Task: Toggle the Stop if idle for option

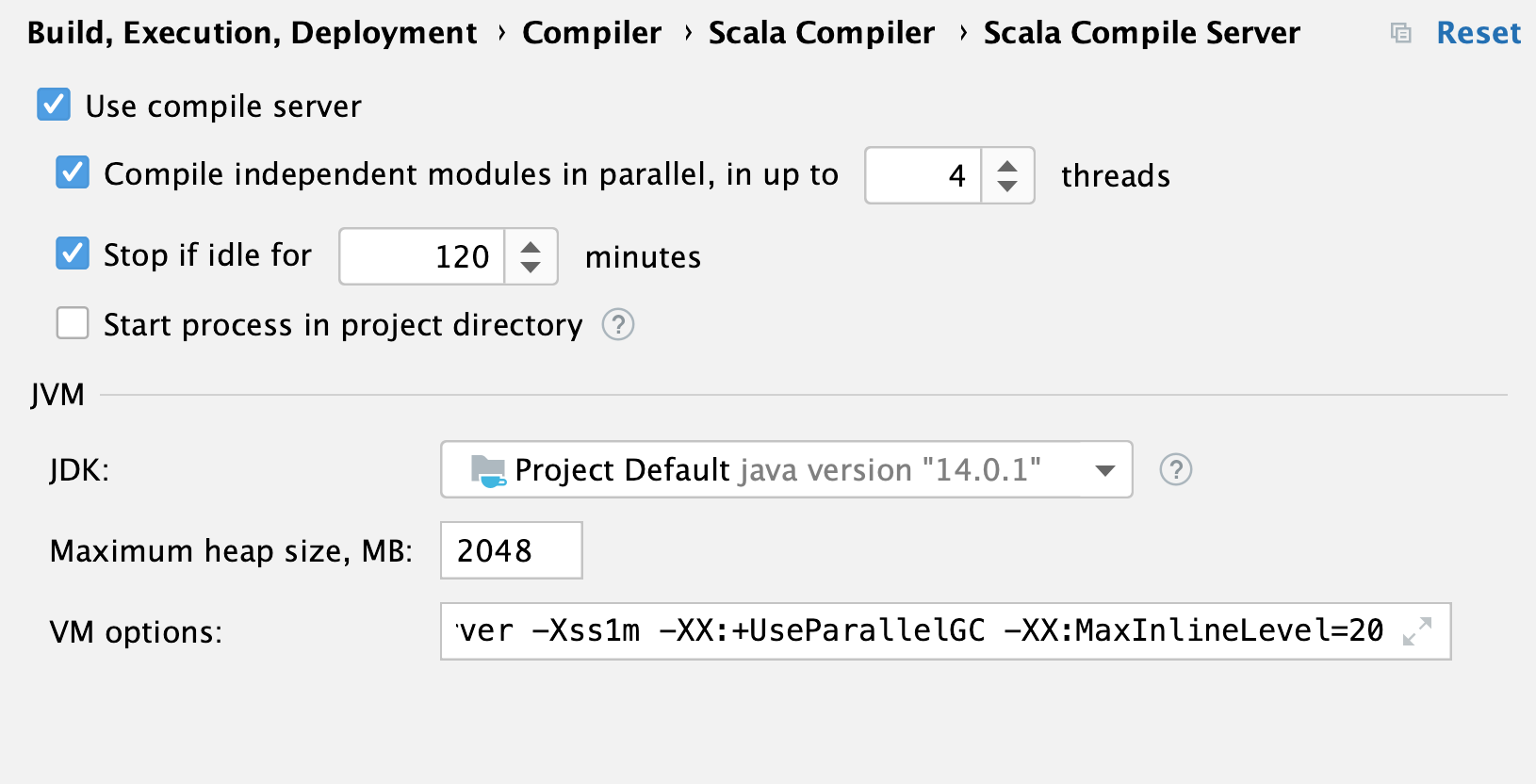Action: [73, 253]
